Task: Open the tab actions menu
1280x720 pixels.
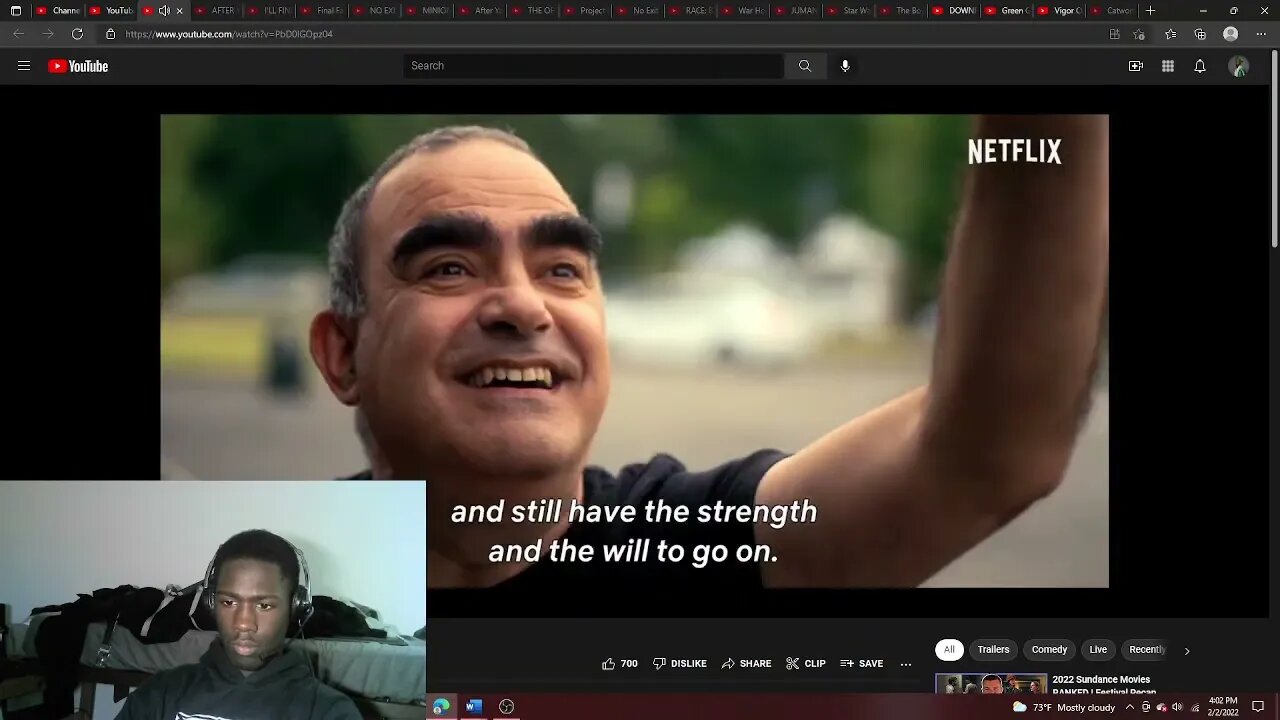Action: click(x=16, y=11)
